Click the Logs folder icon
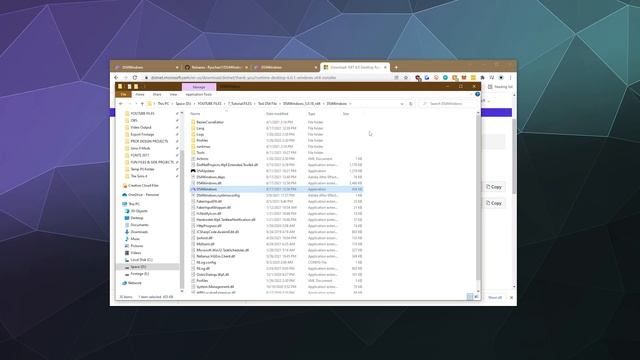 (193, 134)
